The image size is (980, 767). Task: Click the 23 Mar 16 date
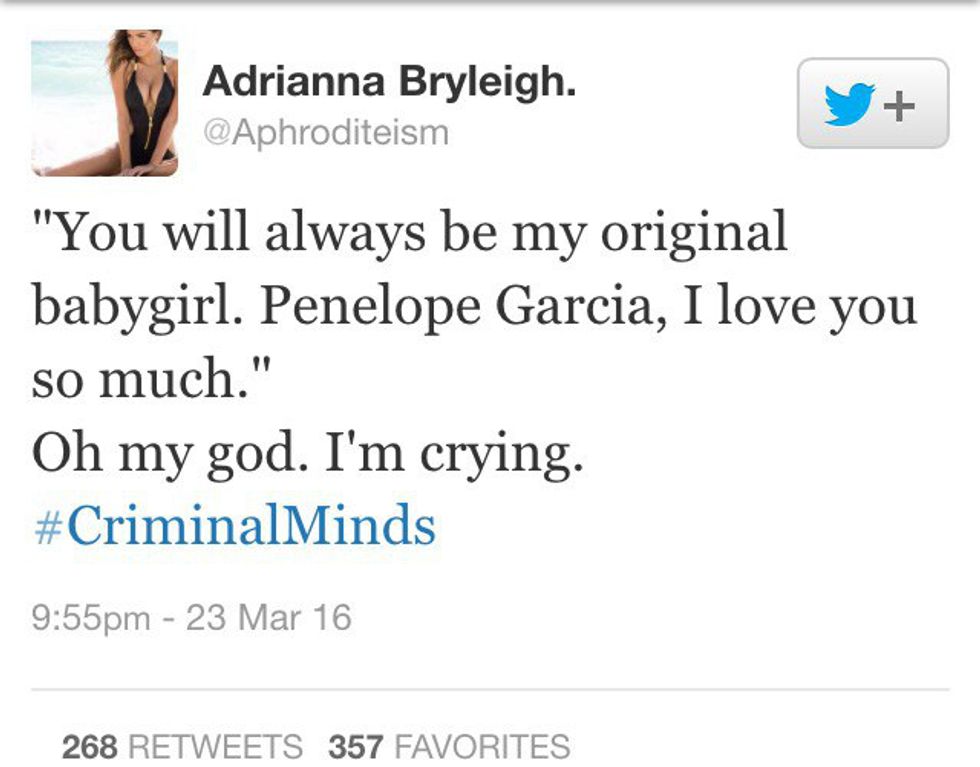(x=269, y=617)
